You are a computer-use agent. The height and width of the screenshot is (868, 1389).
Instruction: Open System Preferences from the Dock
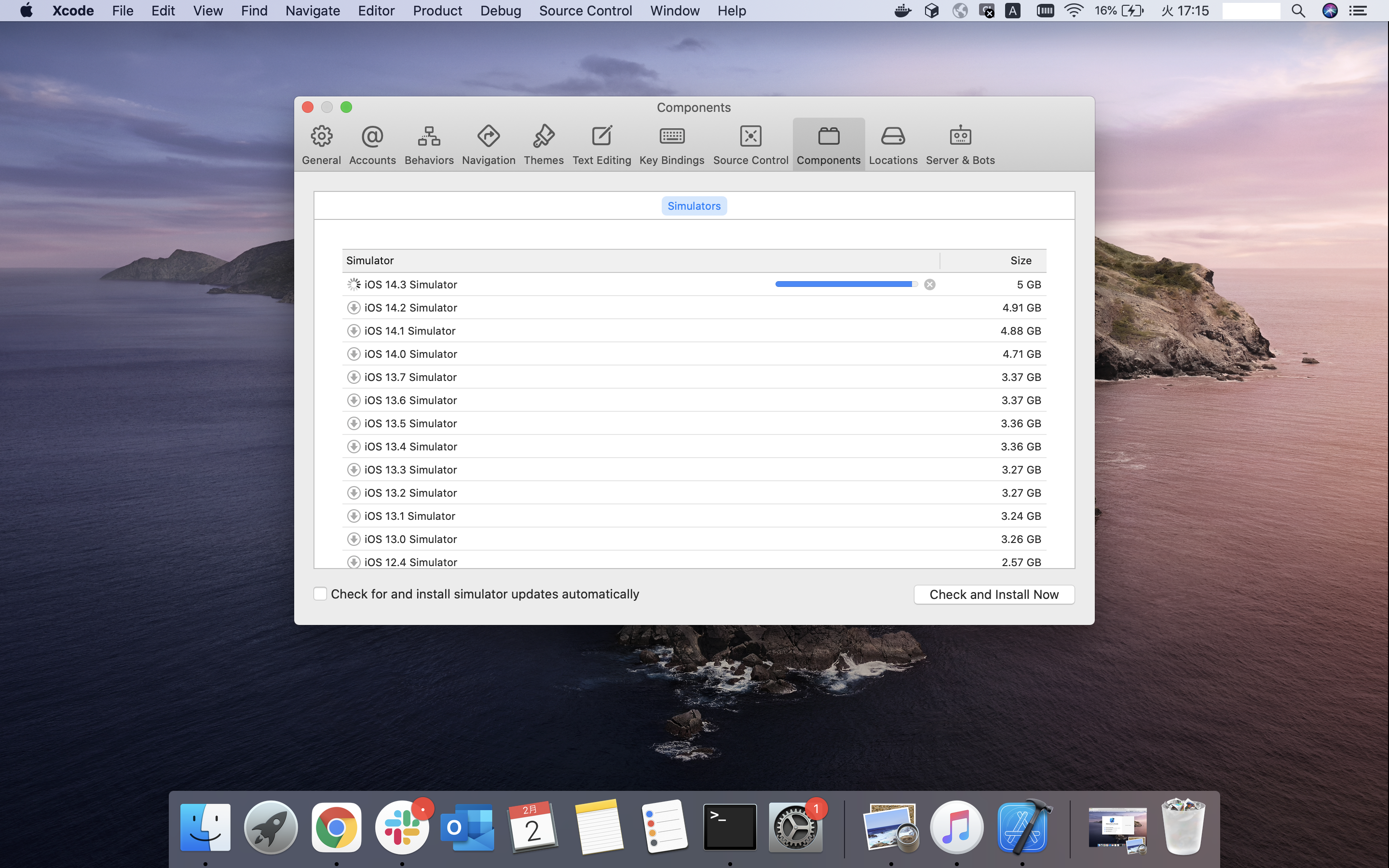pos(795,827)
